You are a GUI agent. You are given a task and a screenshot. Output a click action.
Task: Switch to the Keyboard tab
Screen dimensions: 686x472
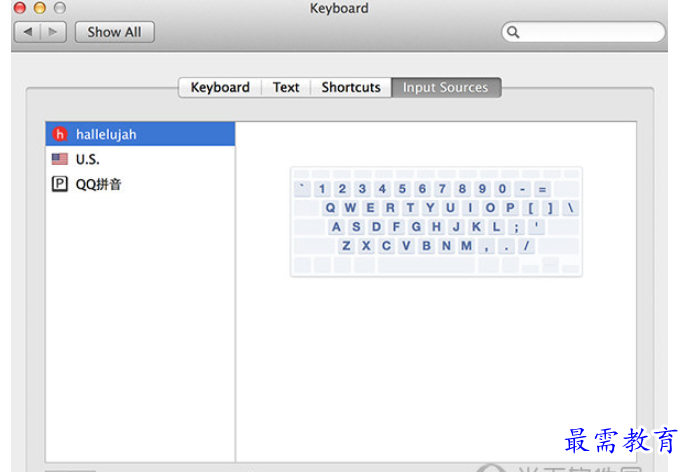pyautogui.click(x=220, y=87)
